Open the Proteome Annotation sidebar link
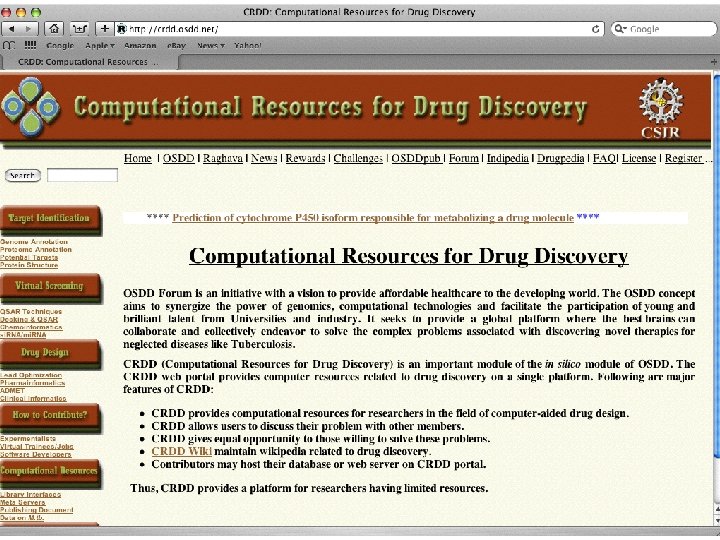 pyautogui.click(x=36, y=249)
